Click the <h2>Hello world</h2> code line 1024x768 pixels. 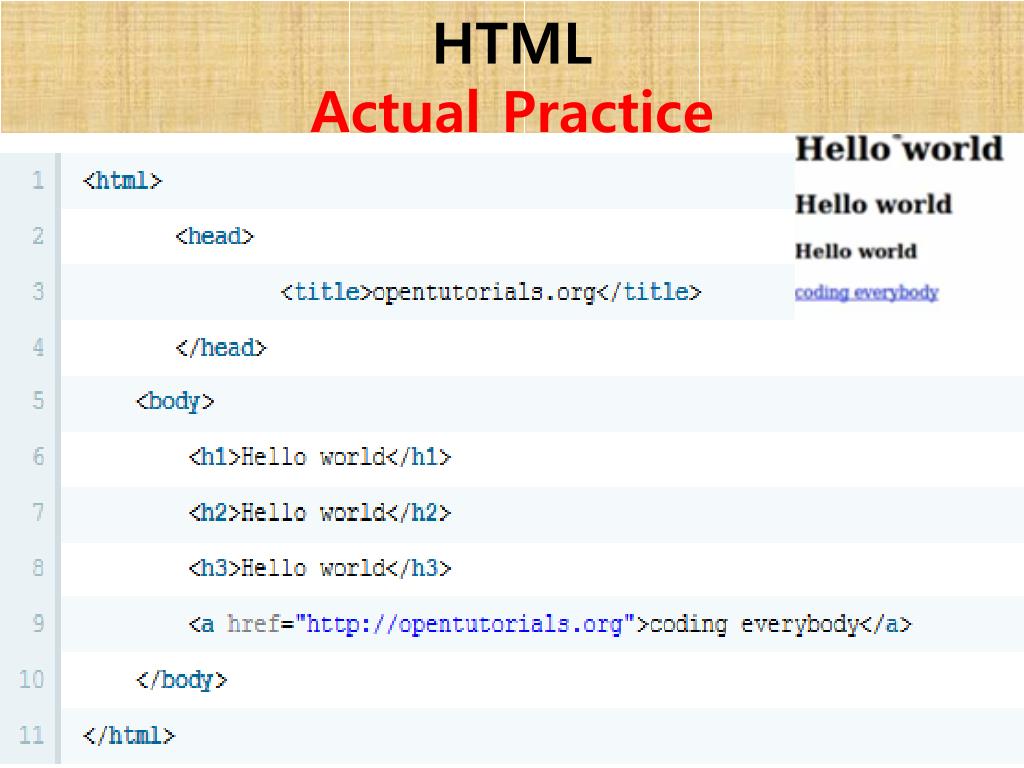(x=319, y=512)
